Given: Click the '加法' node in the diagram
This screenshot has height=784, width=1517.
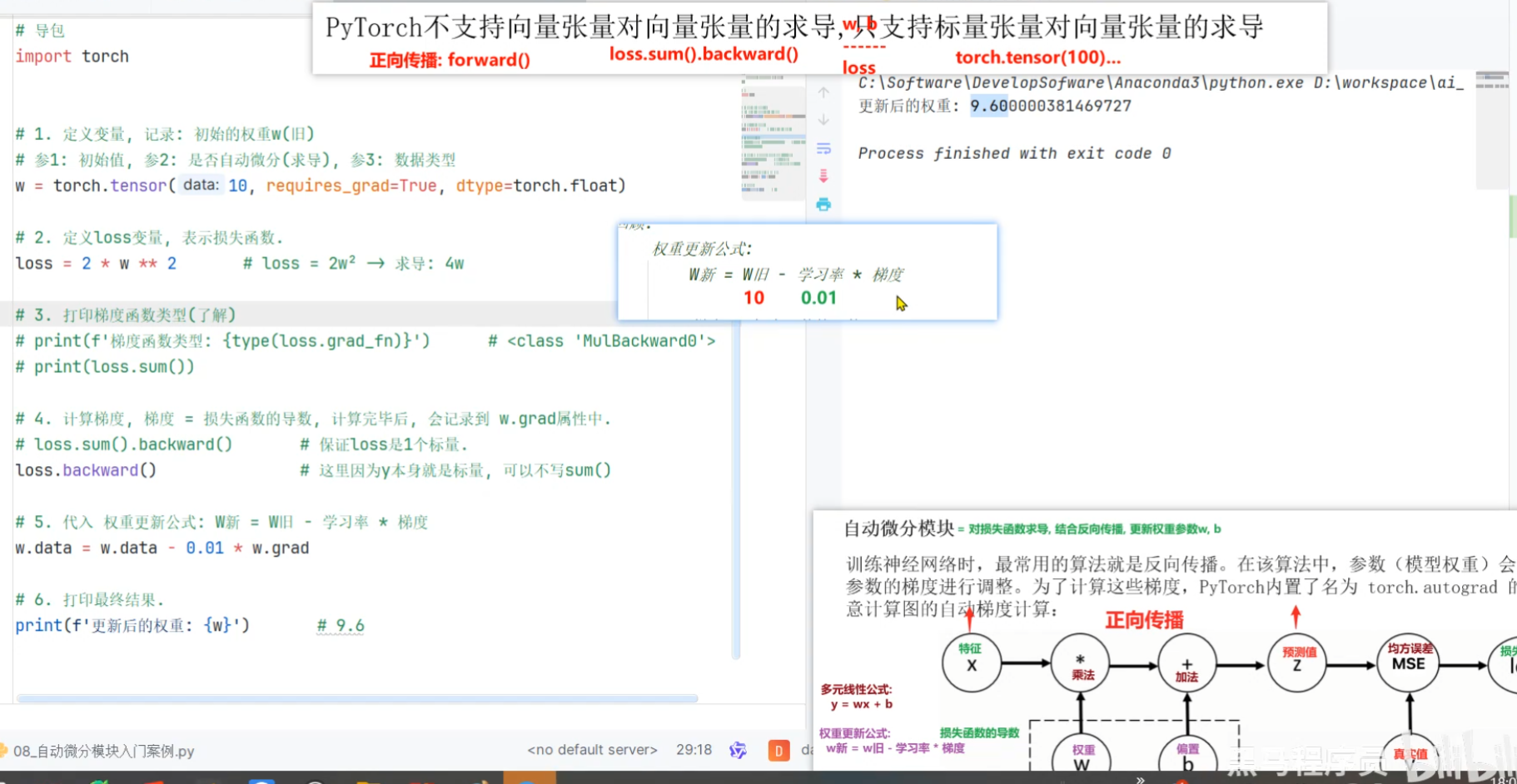Looking at the screenshot, I should click(1187, 664).
